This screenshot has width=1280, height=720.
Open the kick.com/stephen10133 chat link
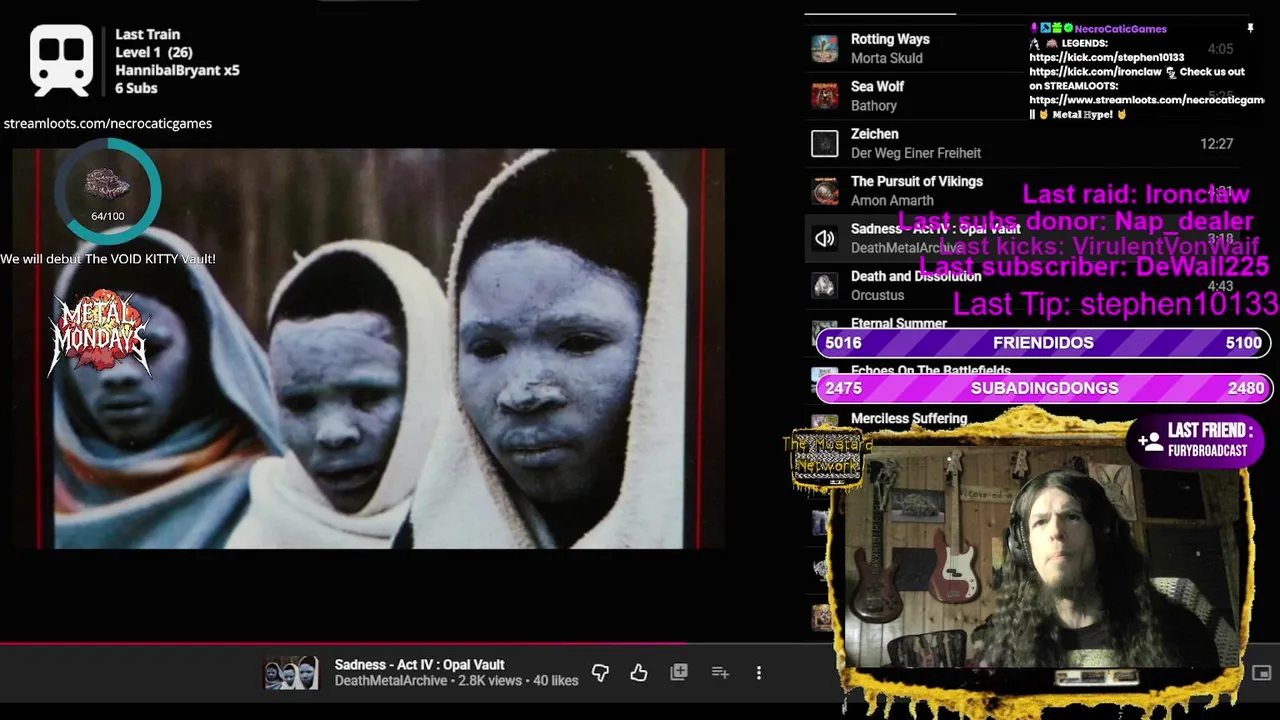(1107, 58)
